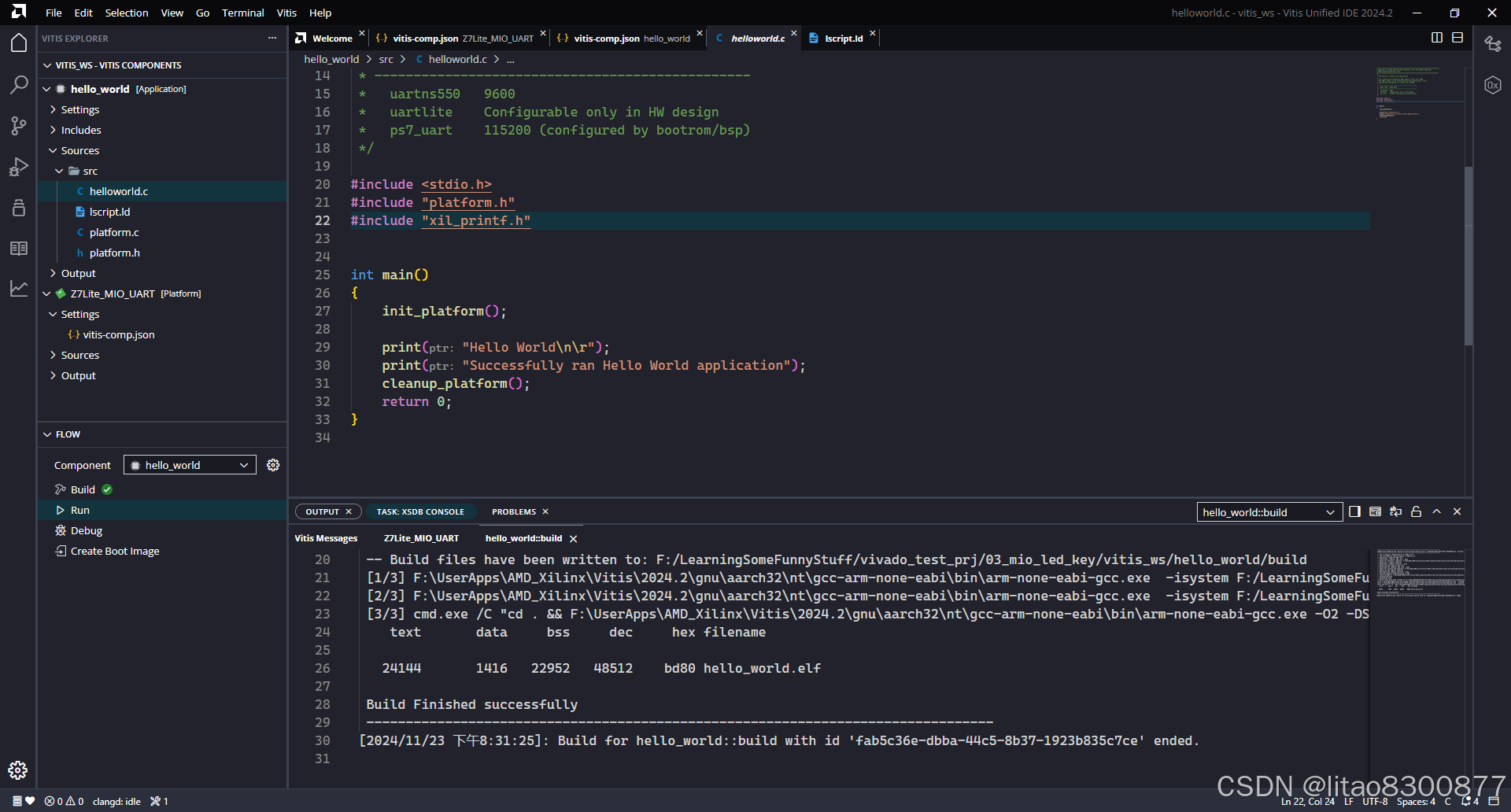Collapse the Z7Lite_MIO_UART platform node
Viewport: 1511px width, 812px height.
[47, 293]
